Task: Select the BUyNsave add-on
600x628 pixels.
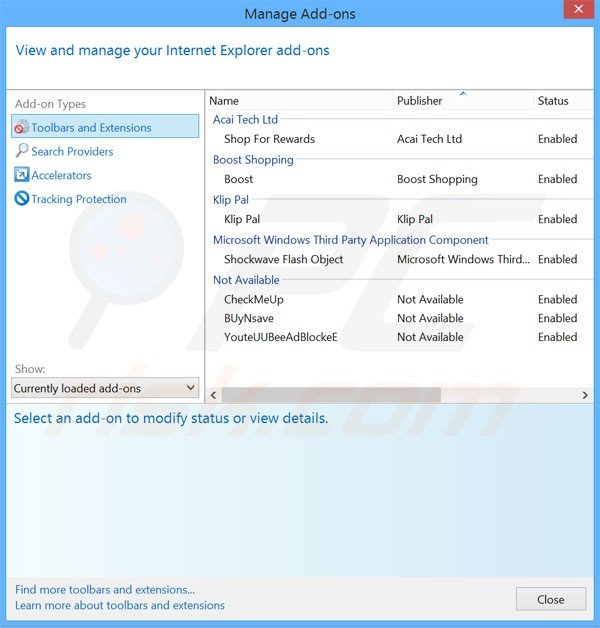Action: click(x=249, y=318)
